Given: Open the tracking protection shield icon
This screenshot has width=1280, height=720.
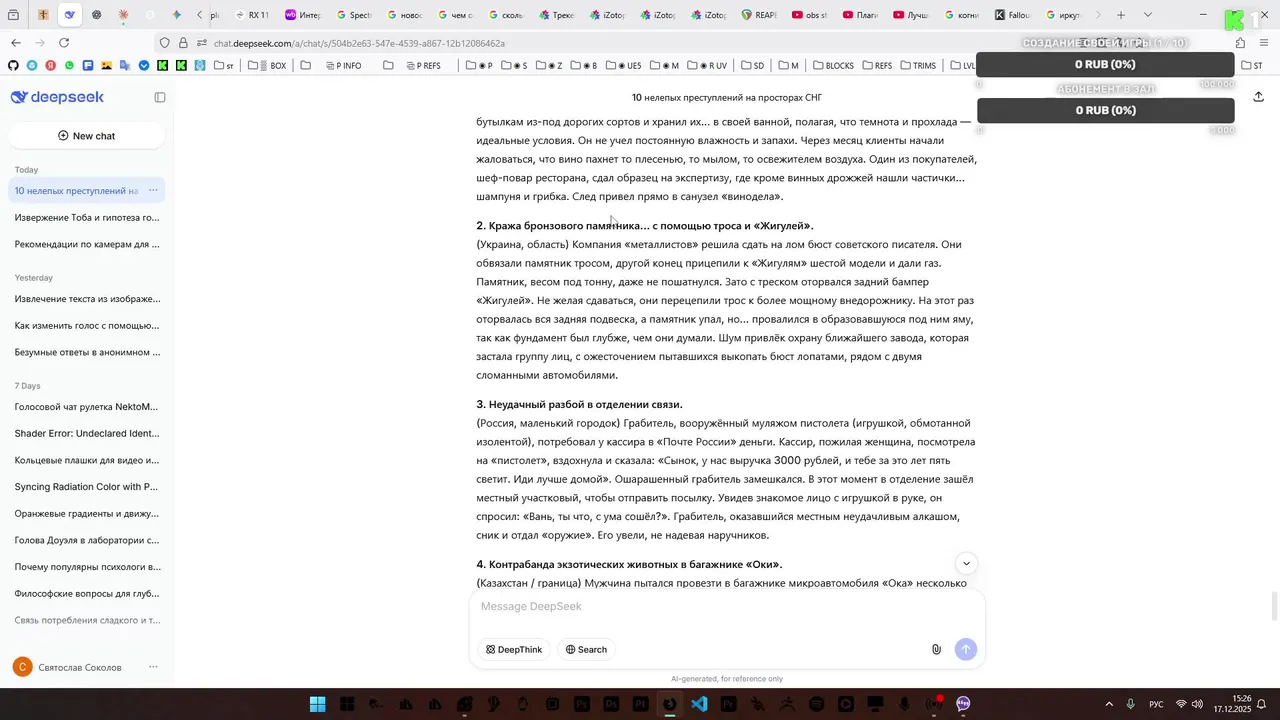Looking at the screenshot, I should [x=164, y=43].
